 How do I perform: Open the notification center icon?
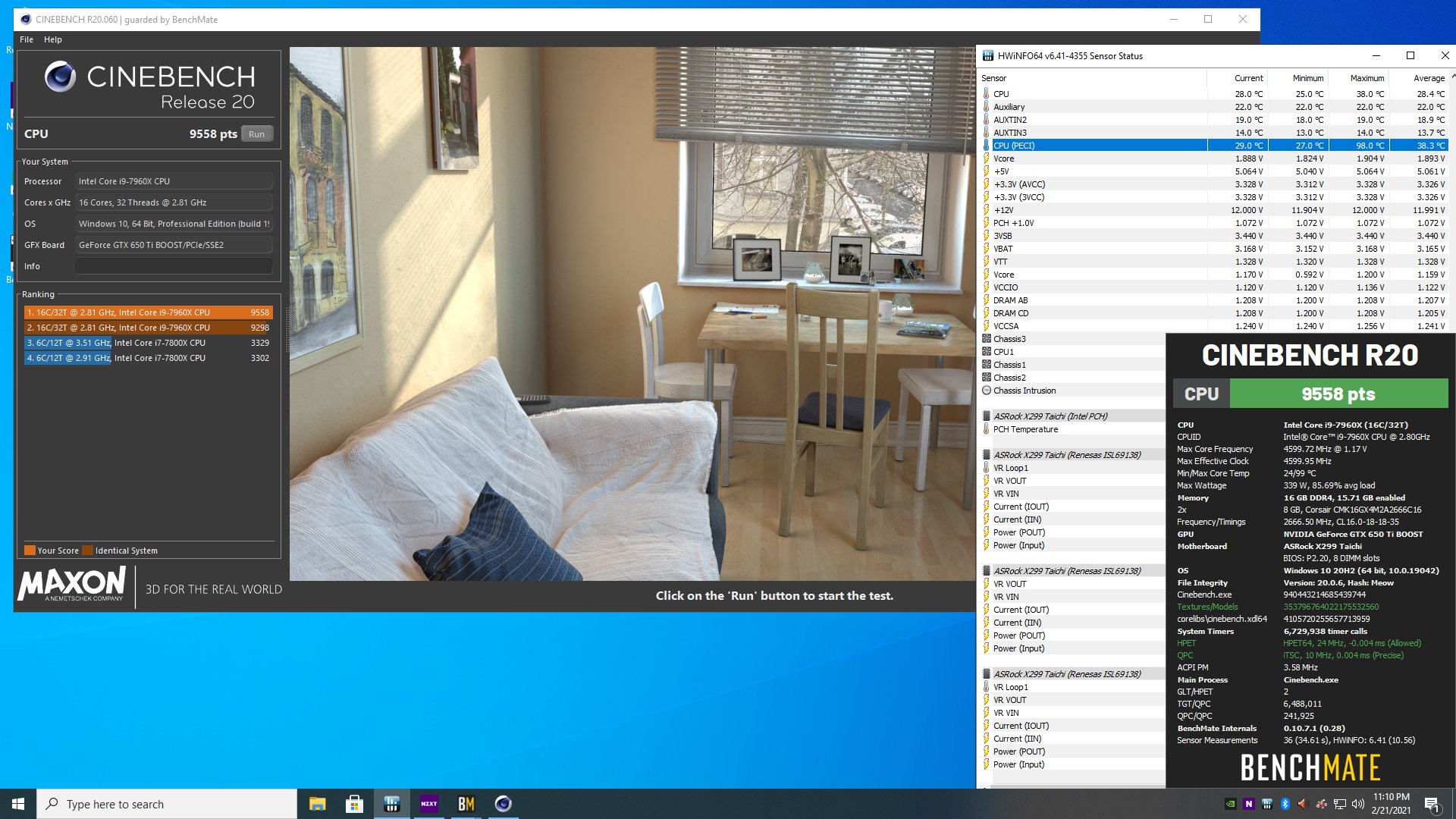1432,804
